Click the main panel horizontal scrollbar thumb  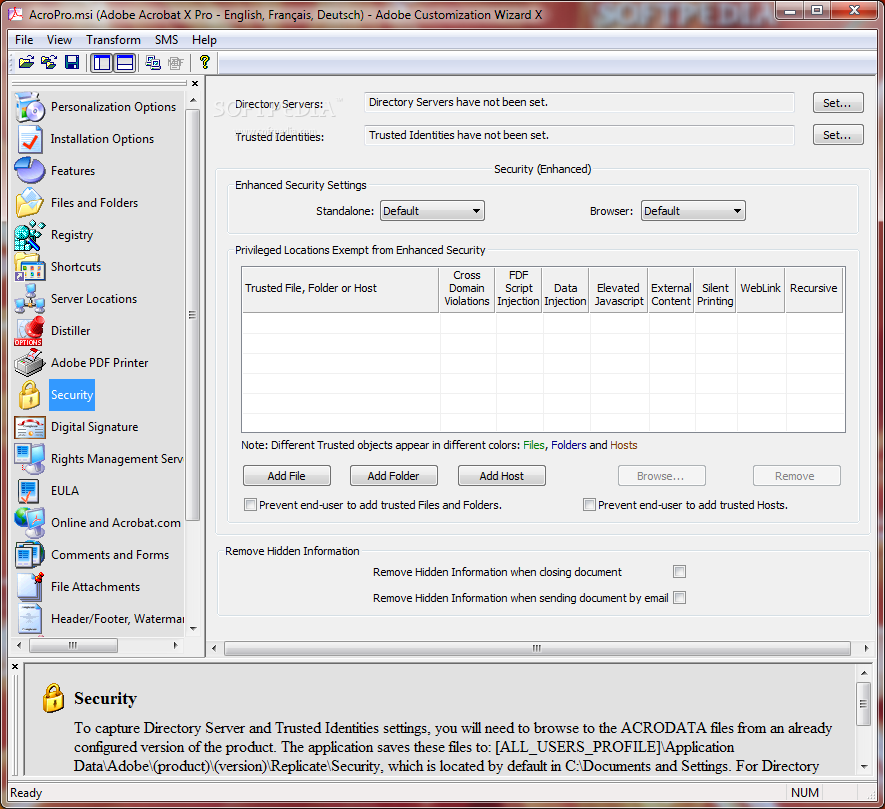537,648
